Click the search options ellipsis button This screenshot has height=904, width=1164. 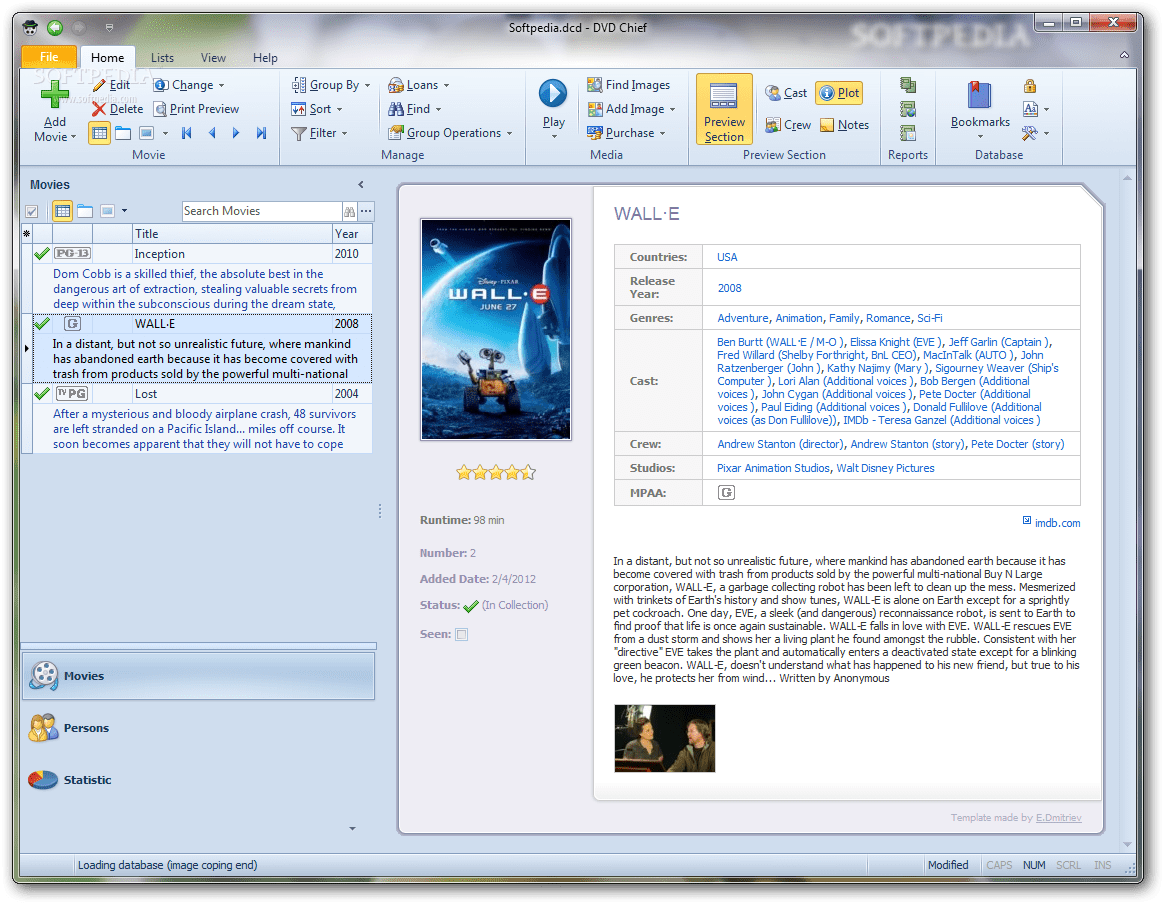(366, 212)
